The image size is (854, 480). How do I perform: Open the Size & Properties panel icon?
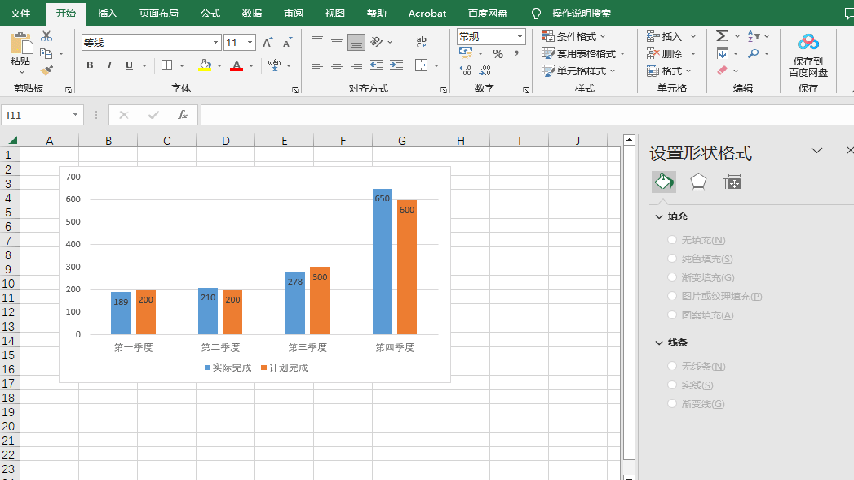tap(733, 182)
